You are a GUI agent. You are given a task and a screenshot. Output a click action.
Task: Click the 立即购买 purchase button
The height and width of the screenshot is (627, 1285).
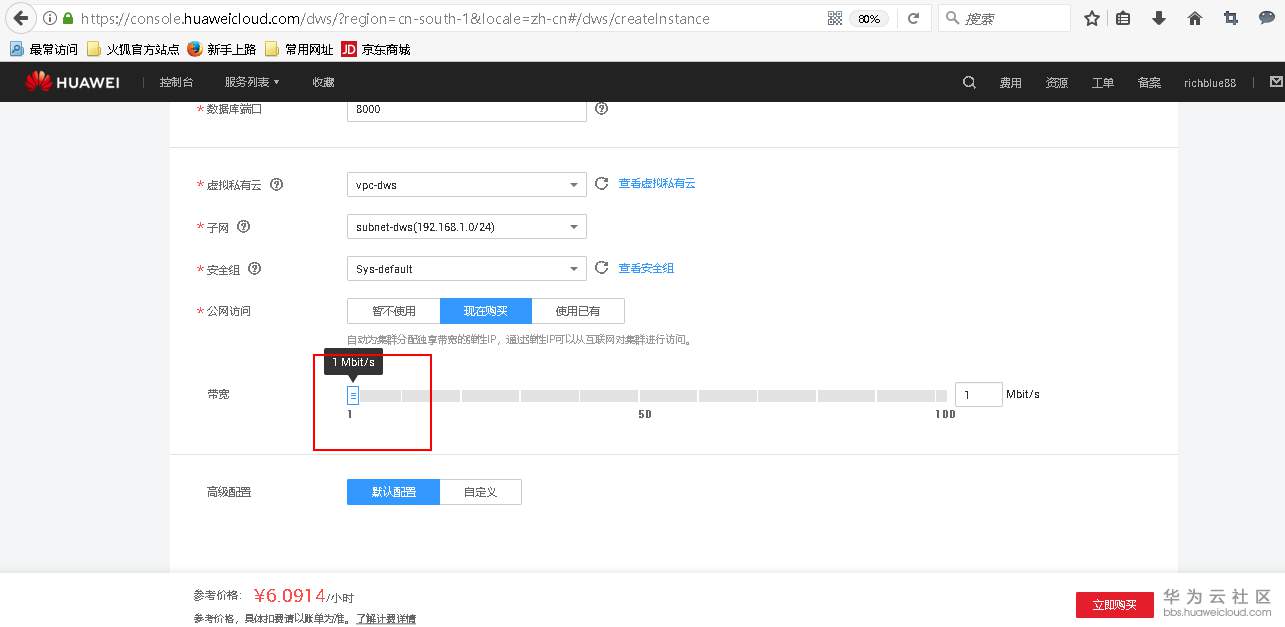click(1114, 604)
